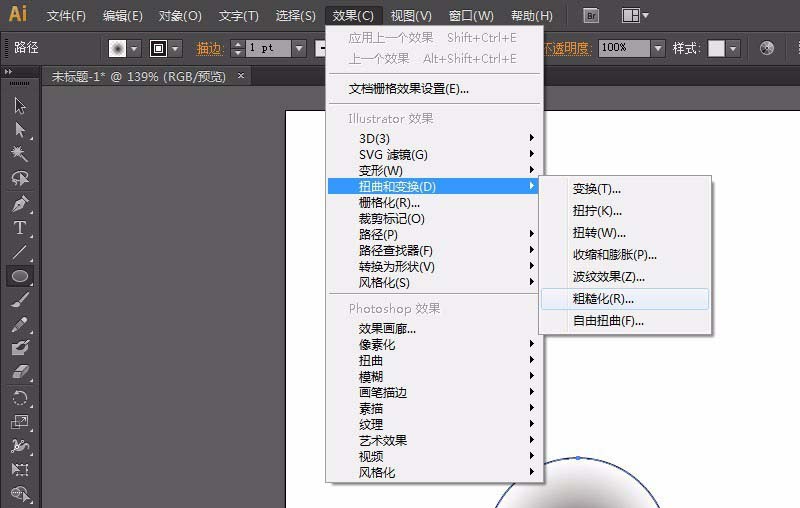The height and width of the screenshot is (508, 800).
Task: Select the Lasso tool
Action: [20, 178]
